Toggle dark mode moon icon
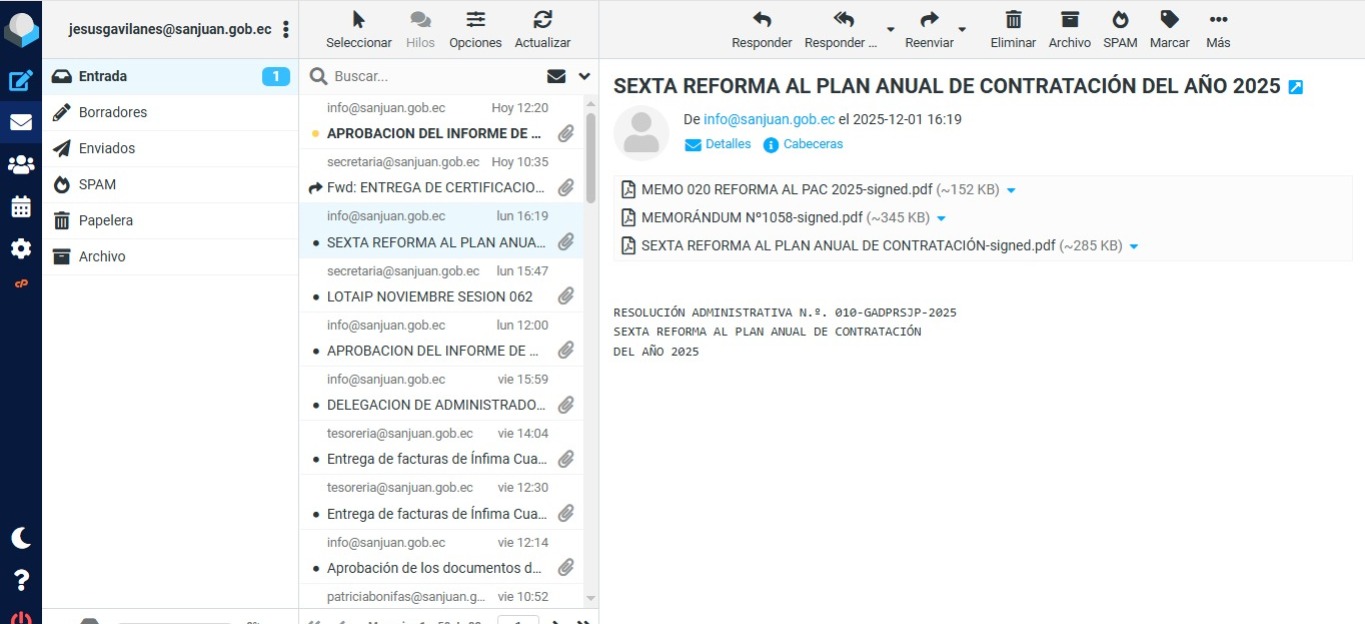The height and width of the screenshot is (624, 1365). pyautogui.click(x=21, y=538)
